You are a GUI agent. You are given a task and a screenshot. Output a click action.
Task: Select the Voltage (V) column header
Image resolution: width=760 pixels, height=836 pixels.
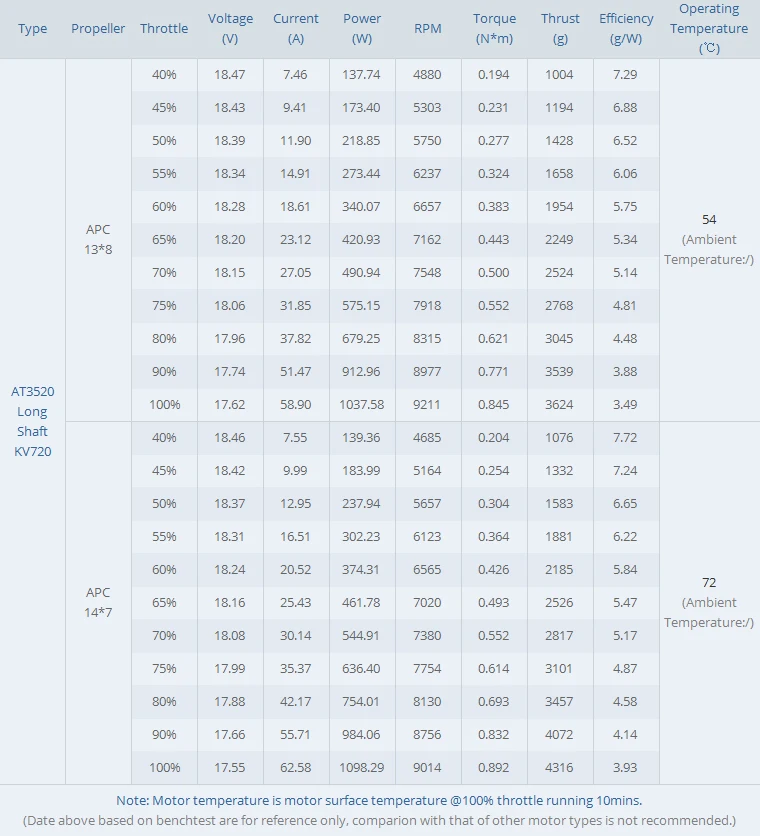pos(230,29)
